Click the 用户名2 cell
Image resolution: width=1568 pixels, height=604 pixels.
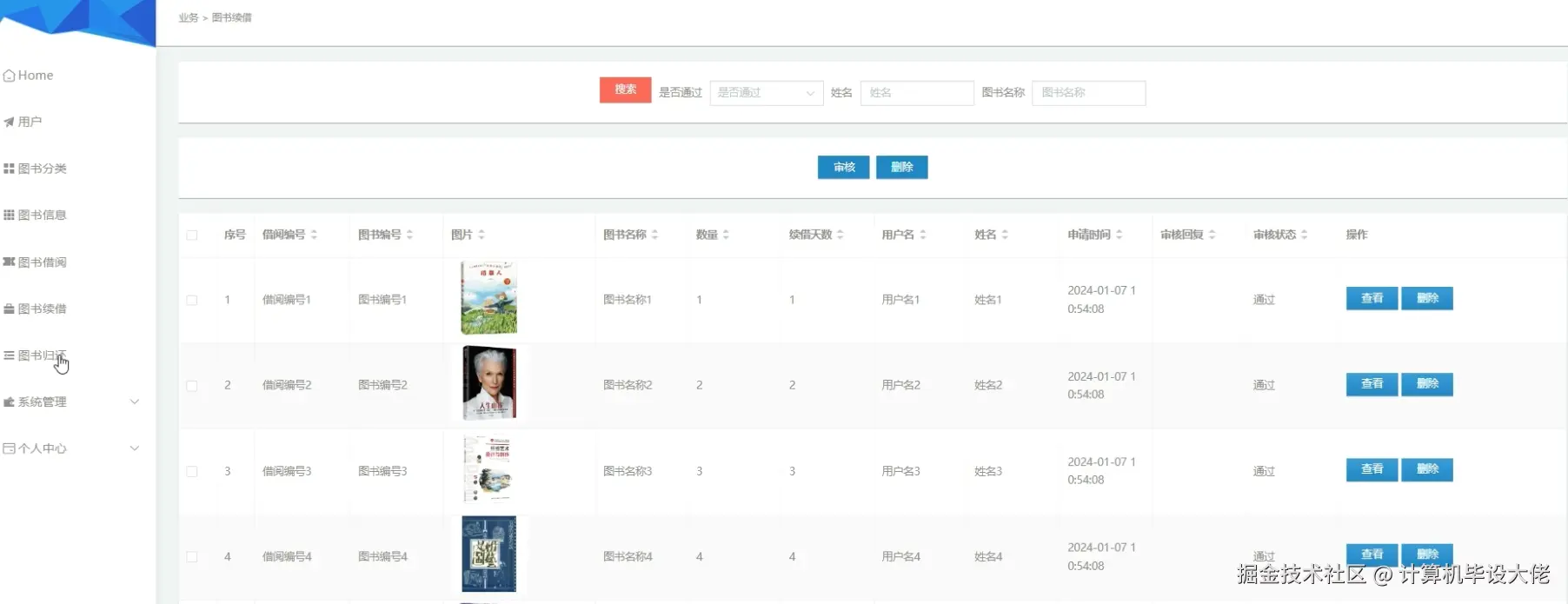900,385
